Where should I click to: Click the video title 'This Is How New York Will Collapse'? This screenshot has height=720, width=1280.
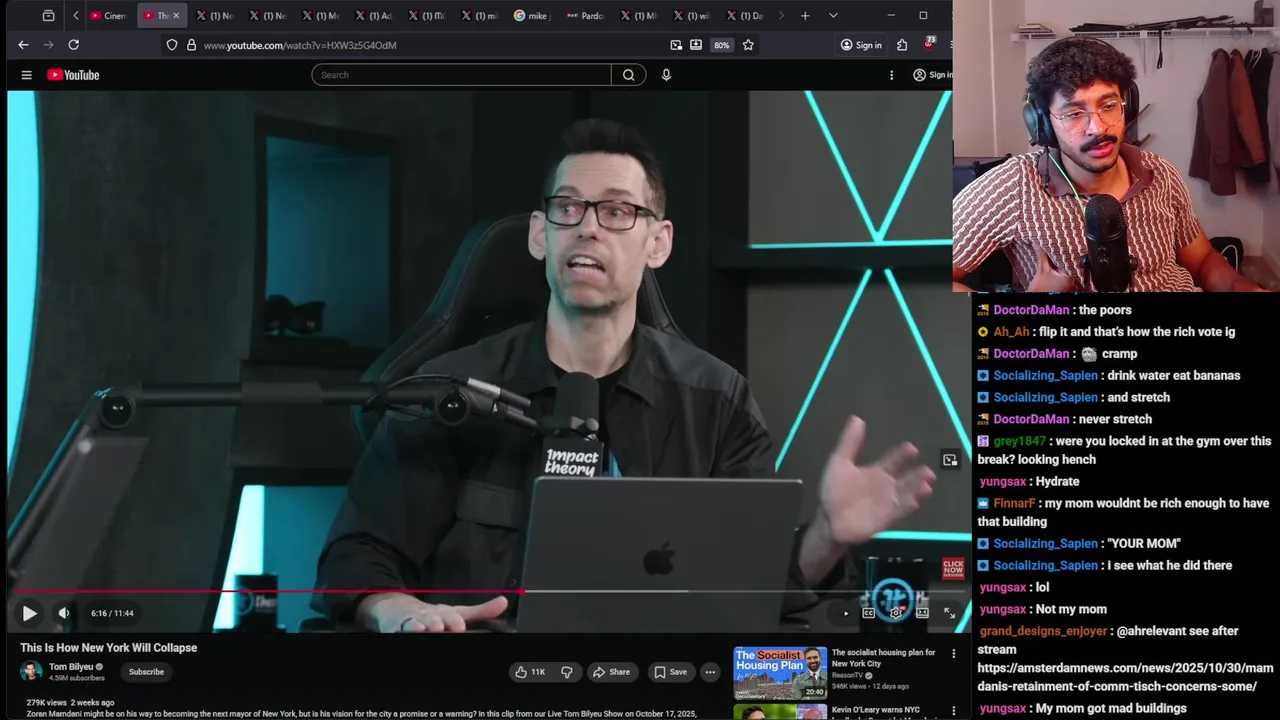[109, 648]
